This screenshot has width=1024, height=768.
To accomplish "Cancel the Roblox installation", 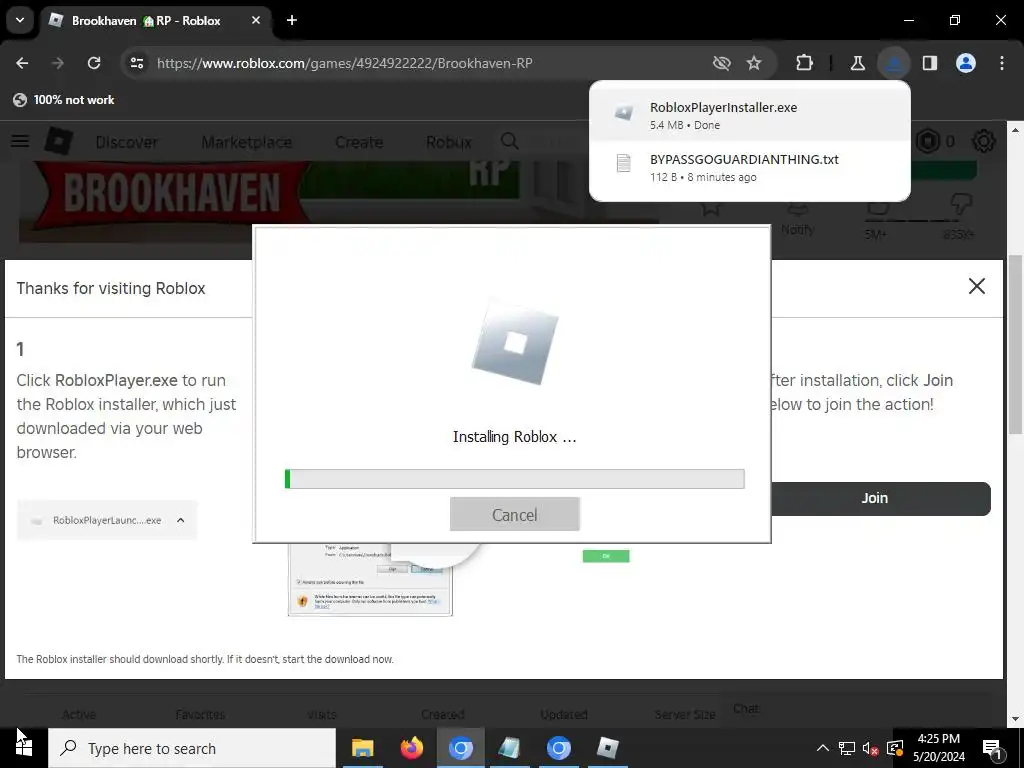I will (515, 515).
